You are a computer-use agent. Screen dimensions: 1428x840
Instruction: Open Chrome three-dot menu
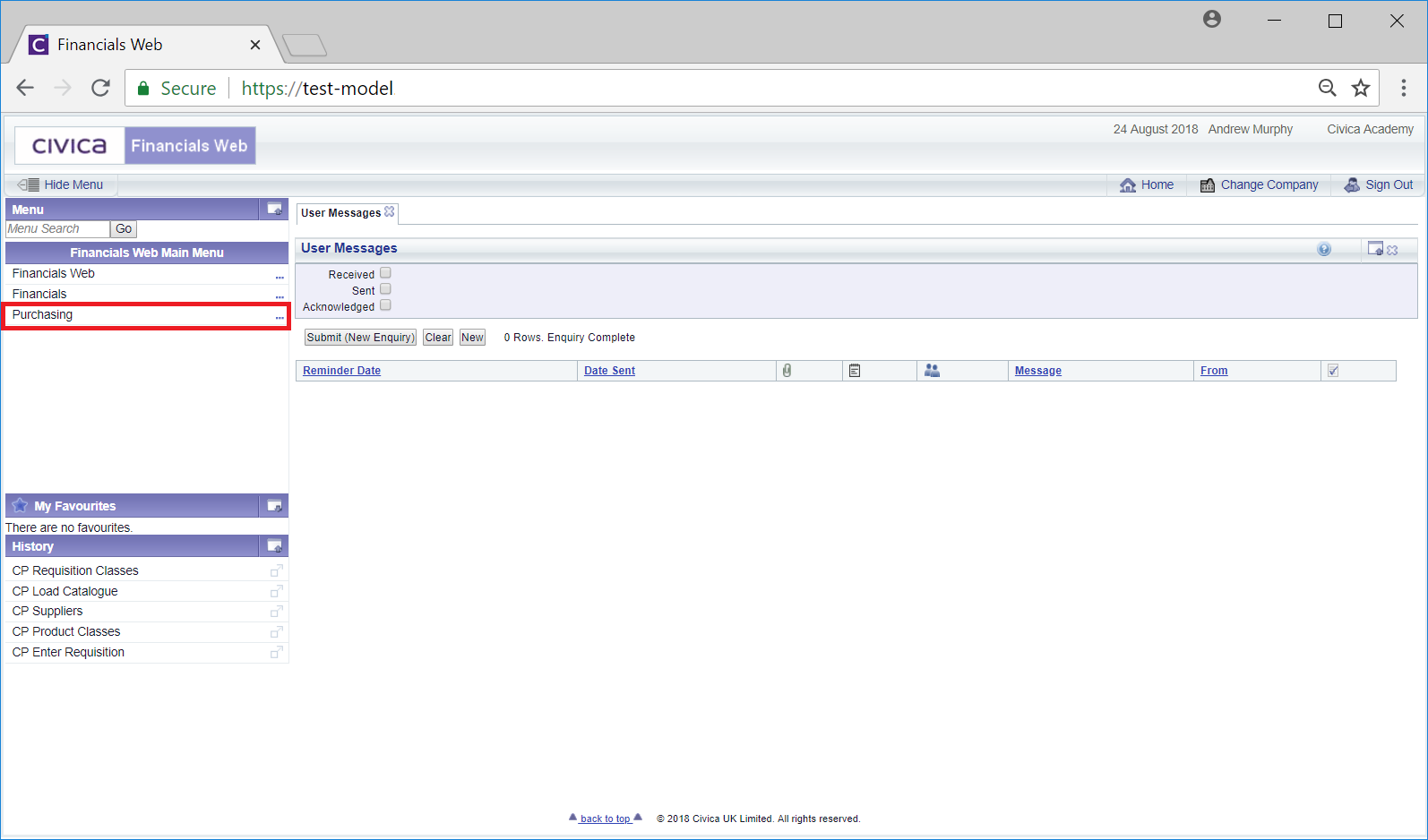pyautogui.click(x=1404, y=88)
